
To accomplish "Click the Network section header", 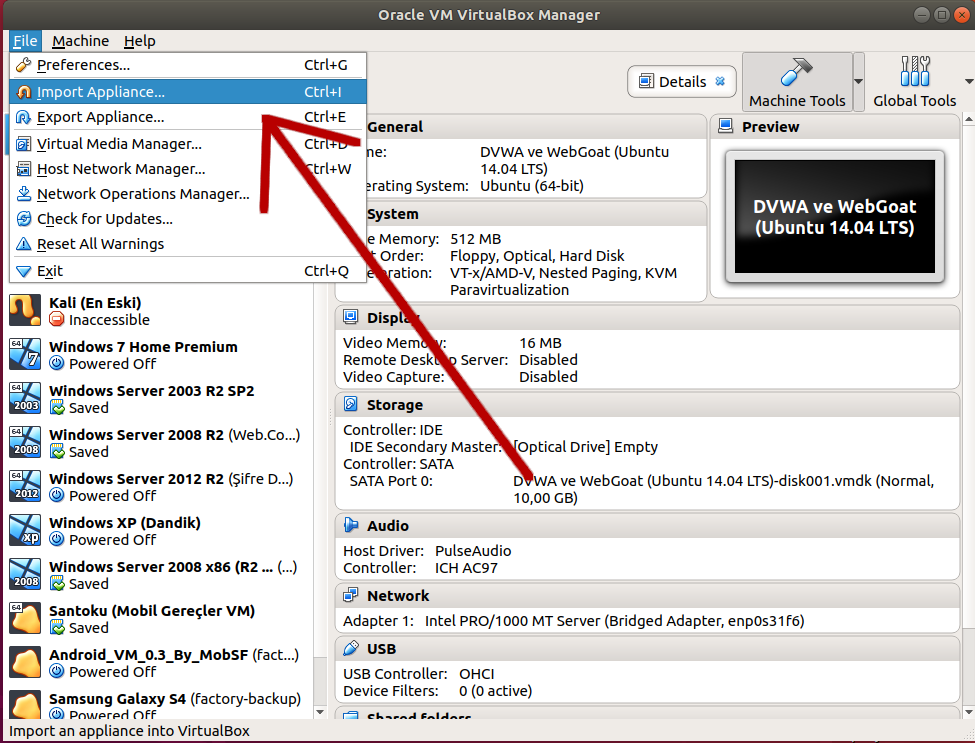I will point(647,596).
